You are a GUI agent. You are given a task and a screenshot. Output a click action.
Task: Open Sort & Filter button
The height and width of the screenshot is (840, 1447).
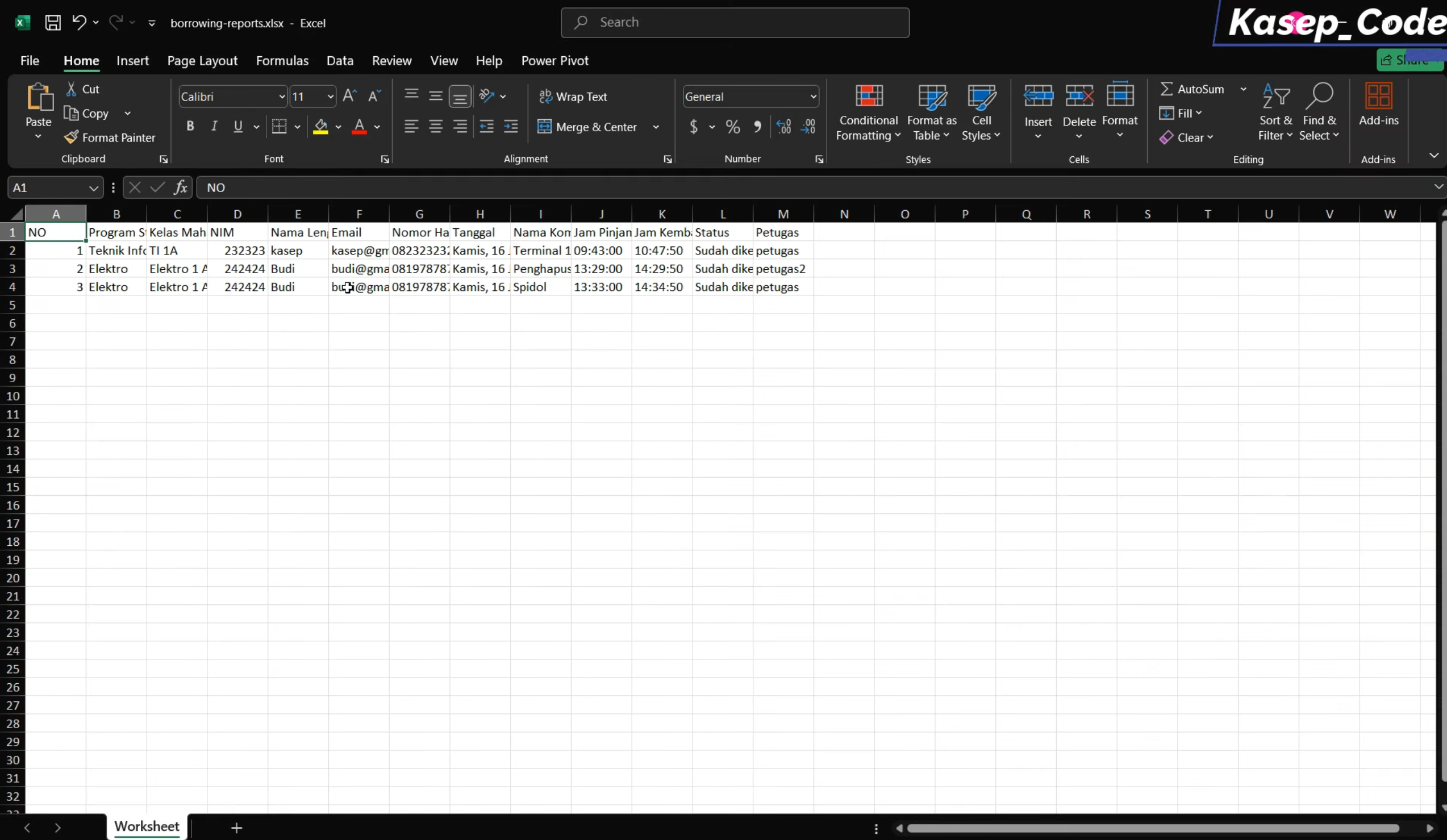1275,112
